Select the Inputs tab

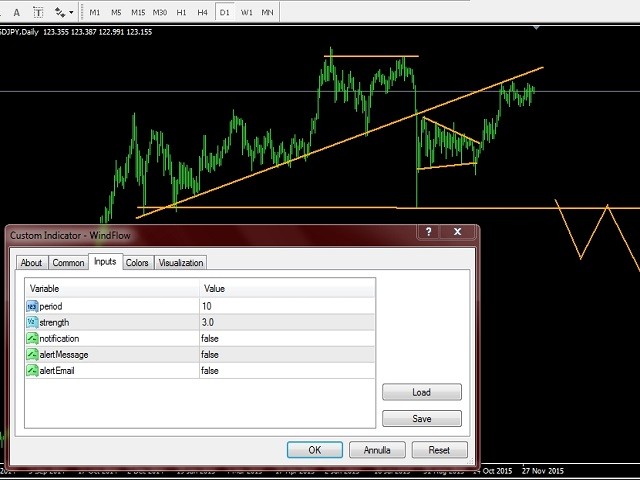[x=105, y=262]
